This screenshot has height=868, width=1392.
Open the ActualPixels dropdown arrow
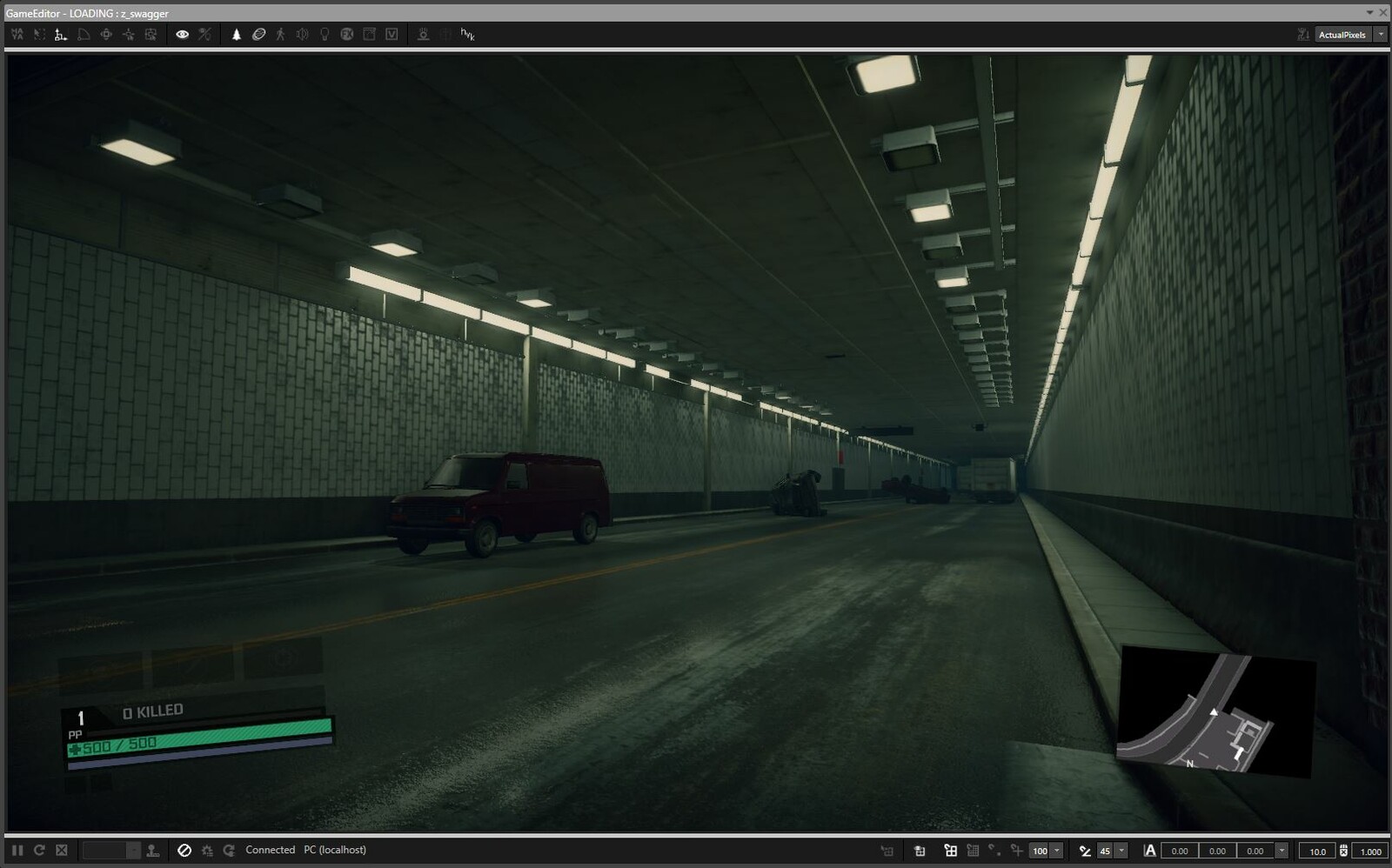(x=1381, y=35)
